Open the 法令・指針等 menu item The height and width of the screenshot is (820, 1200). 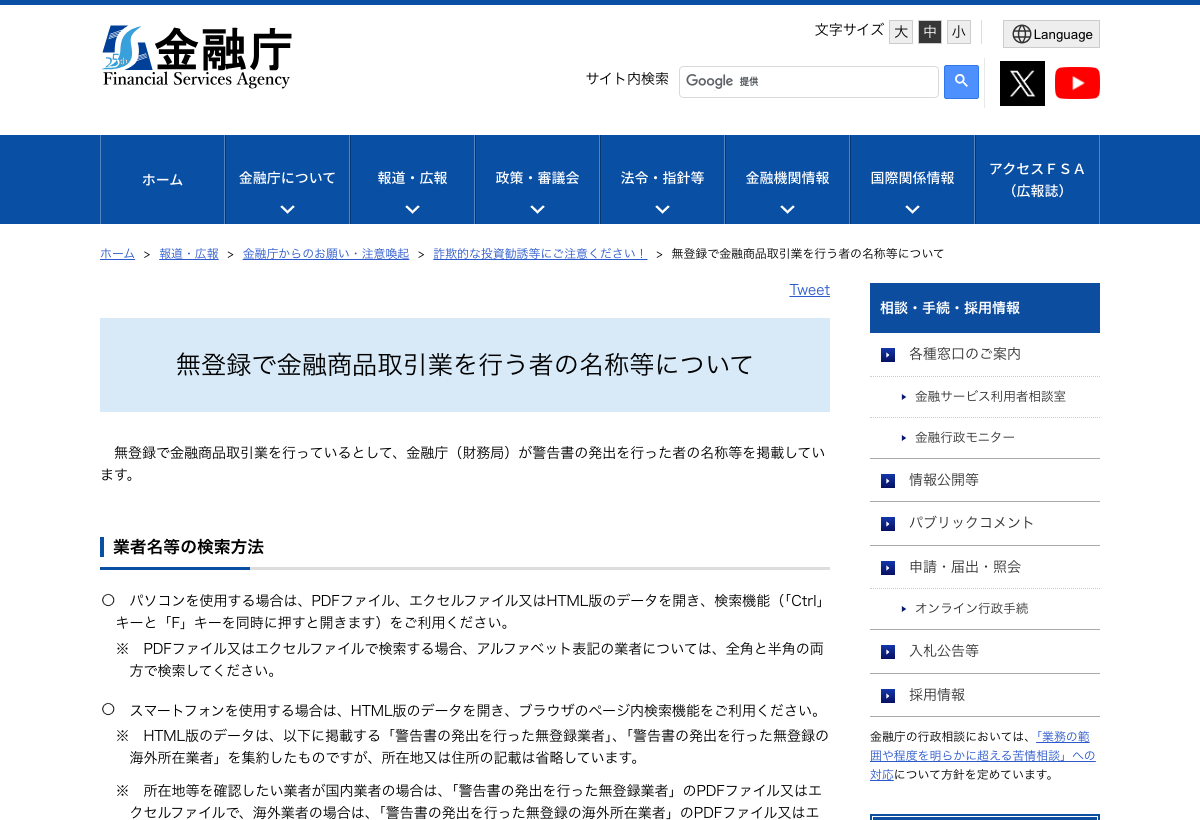tap(662, 178)
